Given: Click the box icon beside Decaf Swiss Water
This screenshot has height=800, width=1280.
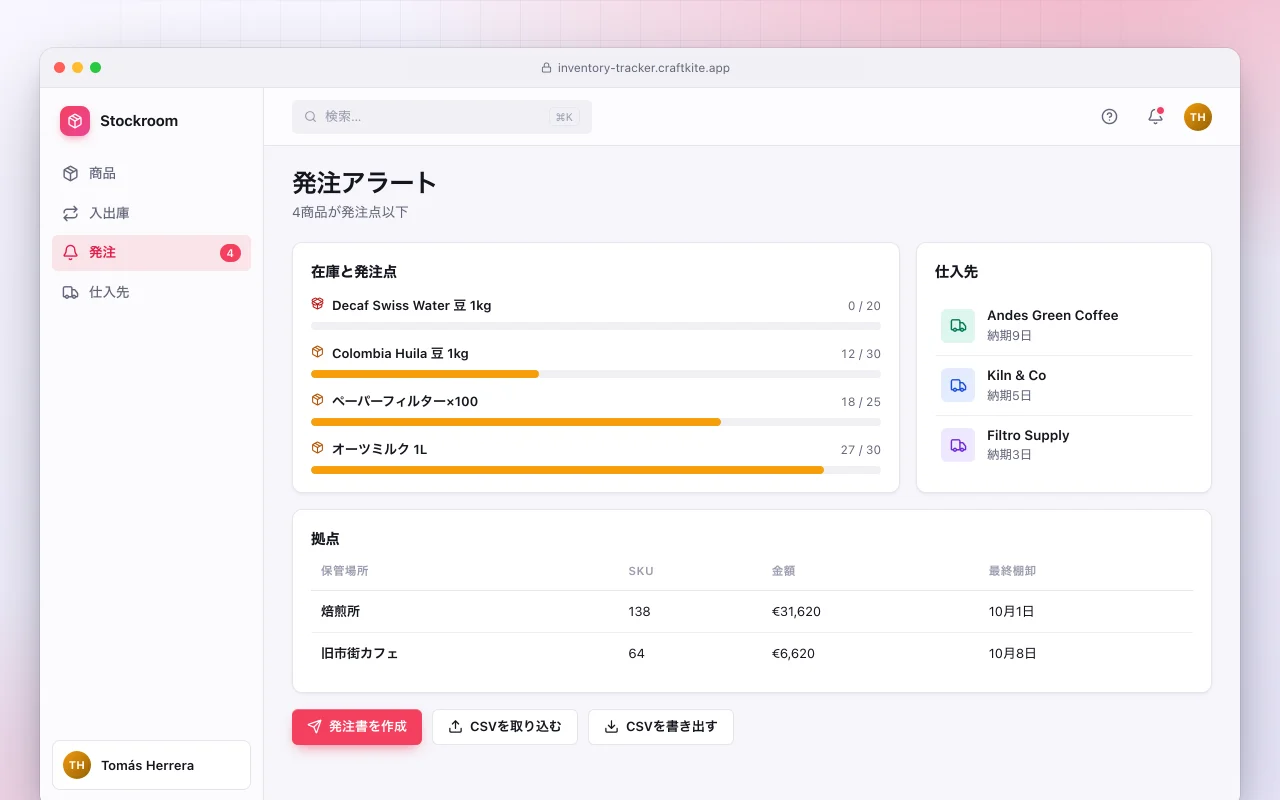Looking at the screenshot, I should (318, 304).
